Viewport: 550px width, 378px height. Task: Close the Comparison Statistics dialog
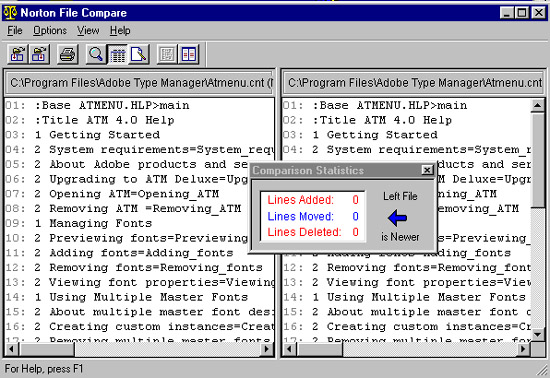[427, 170]
